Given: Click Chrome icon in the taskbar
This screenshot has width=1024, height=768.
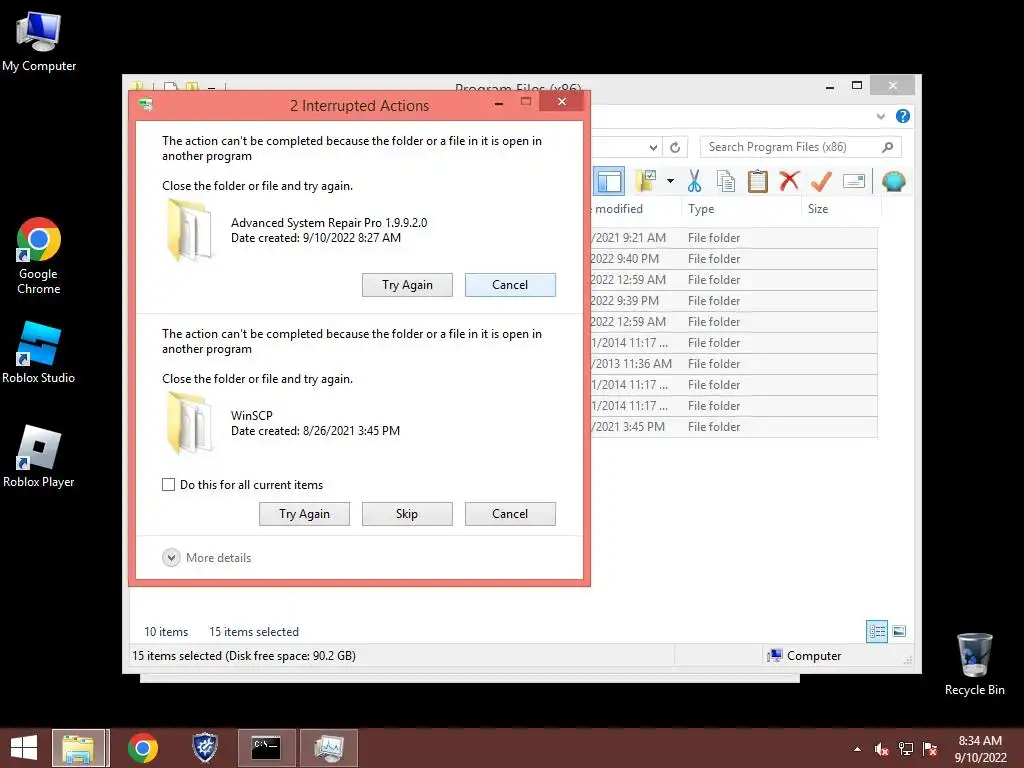Looking at the screenshot, I should pos(143,748).
